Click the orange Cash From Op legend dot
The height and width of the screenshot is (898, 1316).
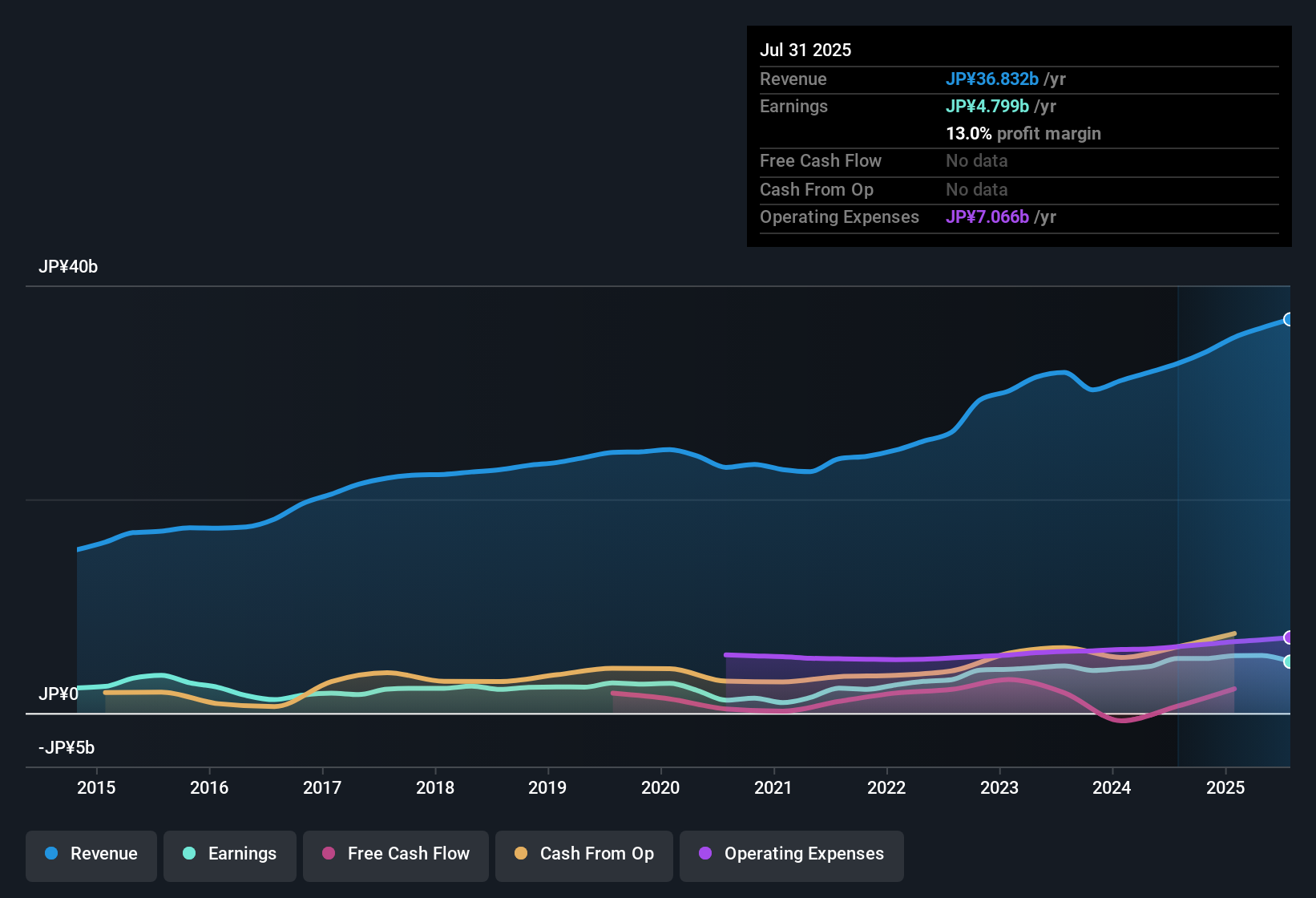click(x=521, y=854)
